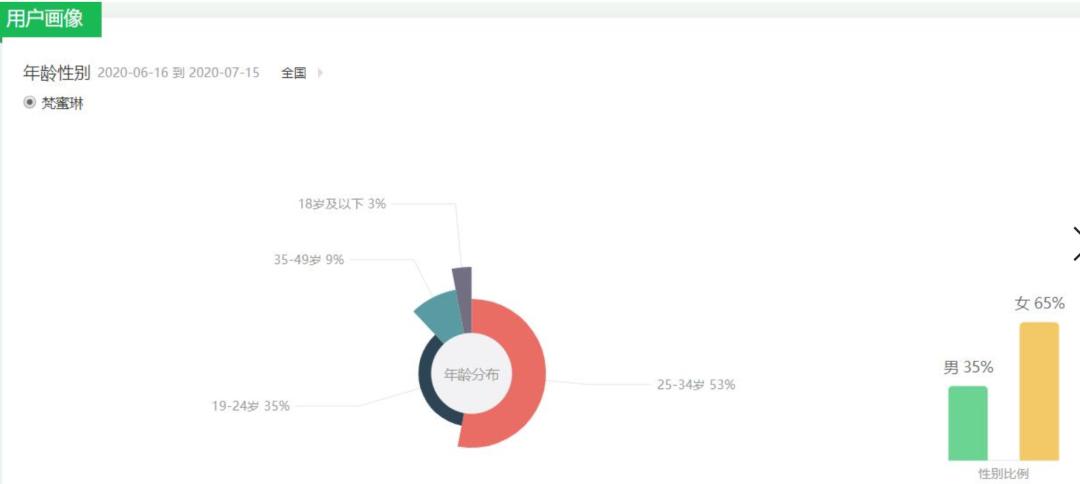
Task: Select the purple 18岁及以下 chart slice
Action: [x=462, y=297]
